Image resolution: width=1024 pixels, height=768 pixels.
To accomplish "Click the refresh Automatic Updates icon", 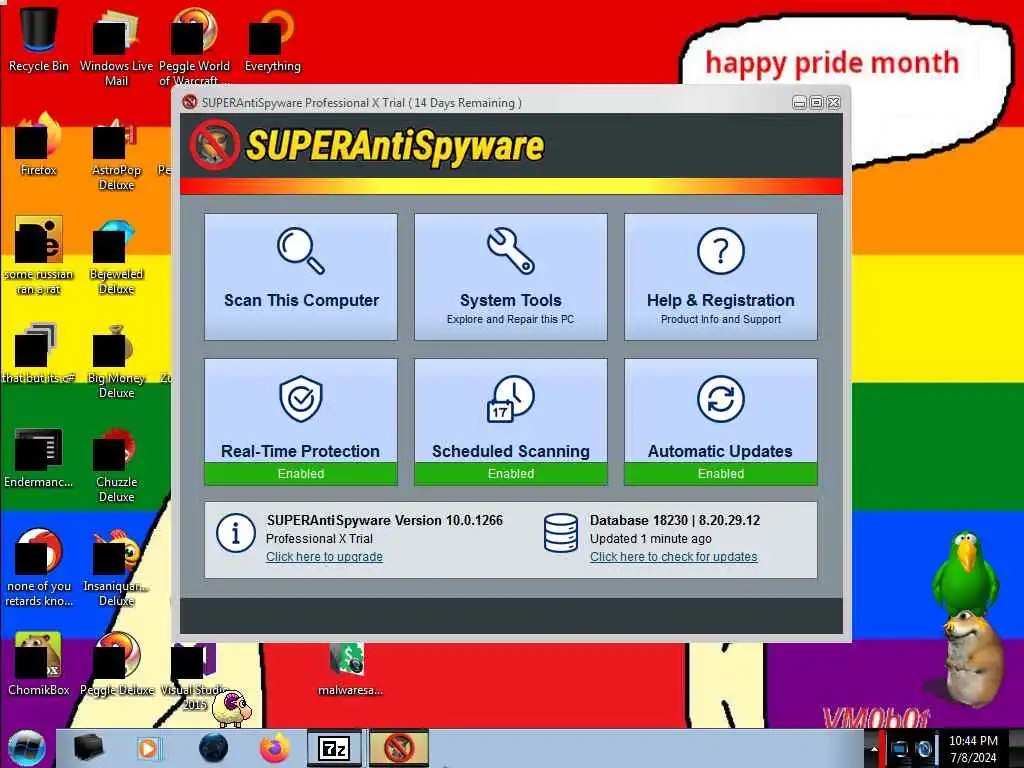I will (x=720, y=398).
